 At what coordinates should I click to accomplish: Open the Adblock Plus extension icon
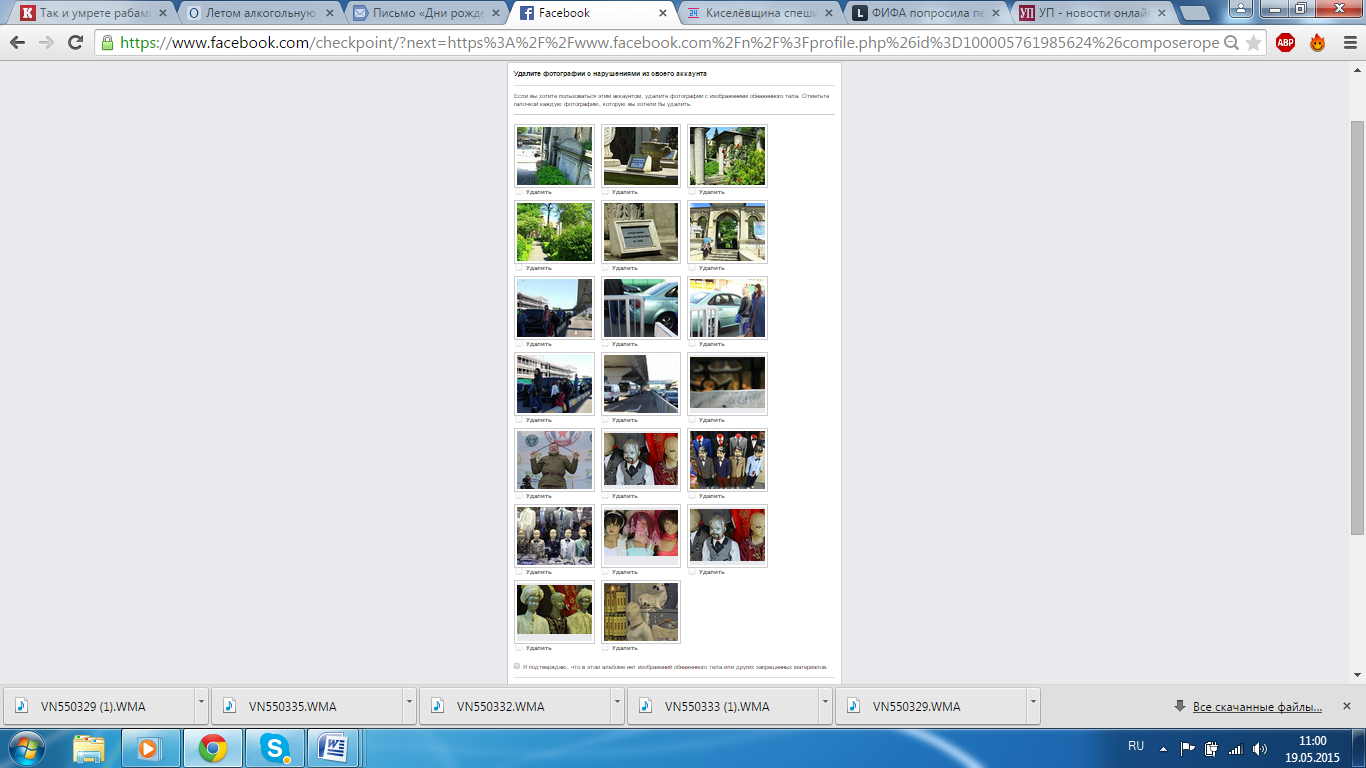(1285, 43)
